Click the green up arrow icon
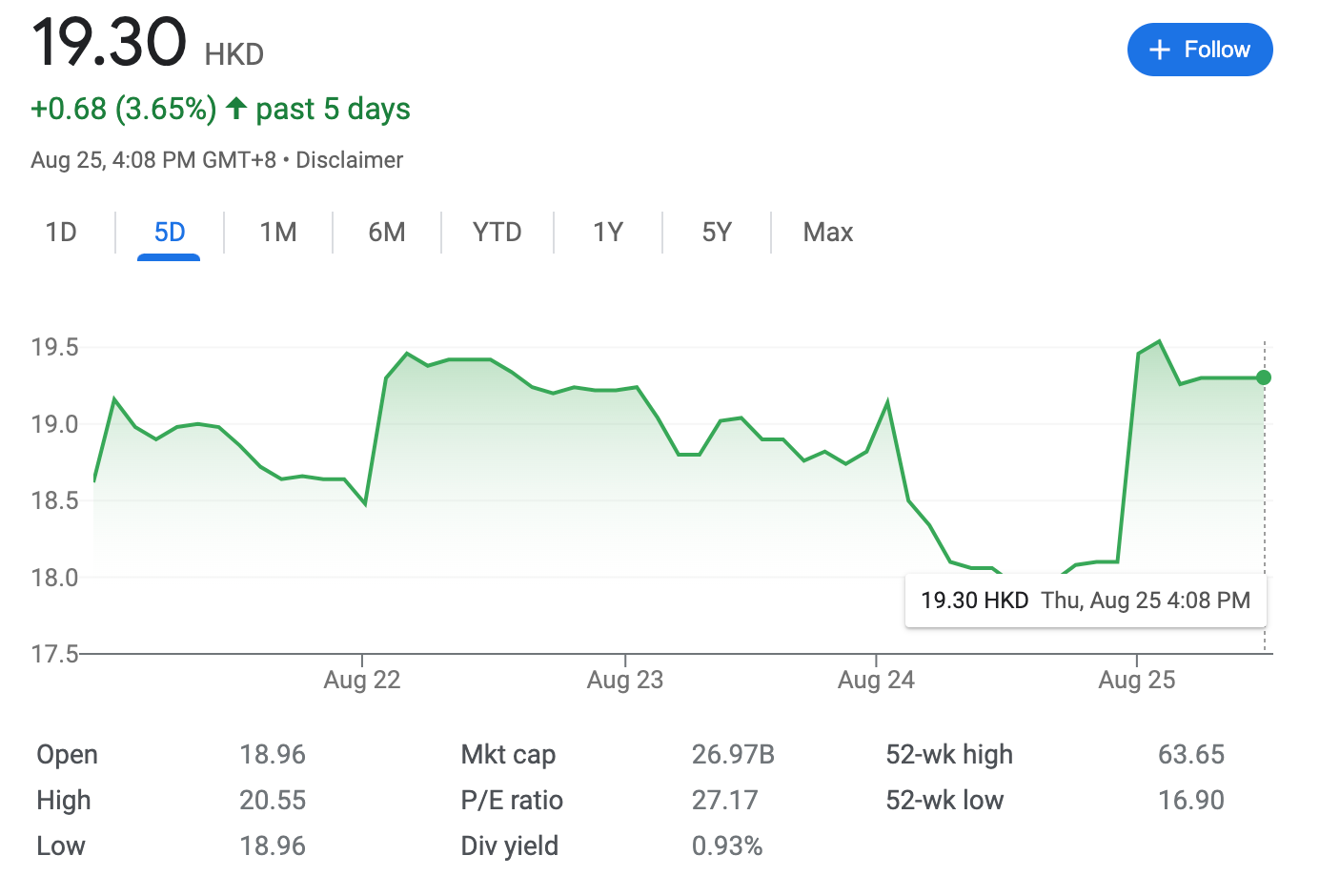1340x896 pixels. tap(236, 109)
